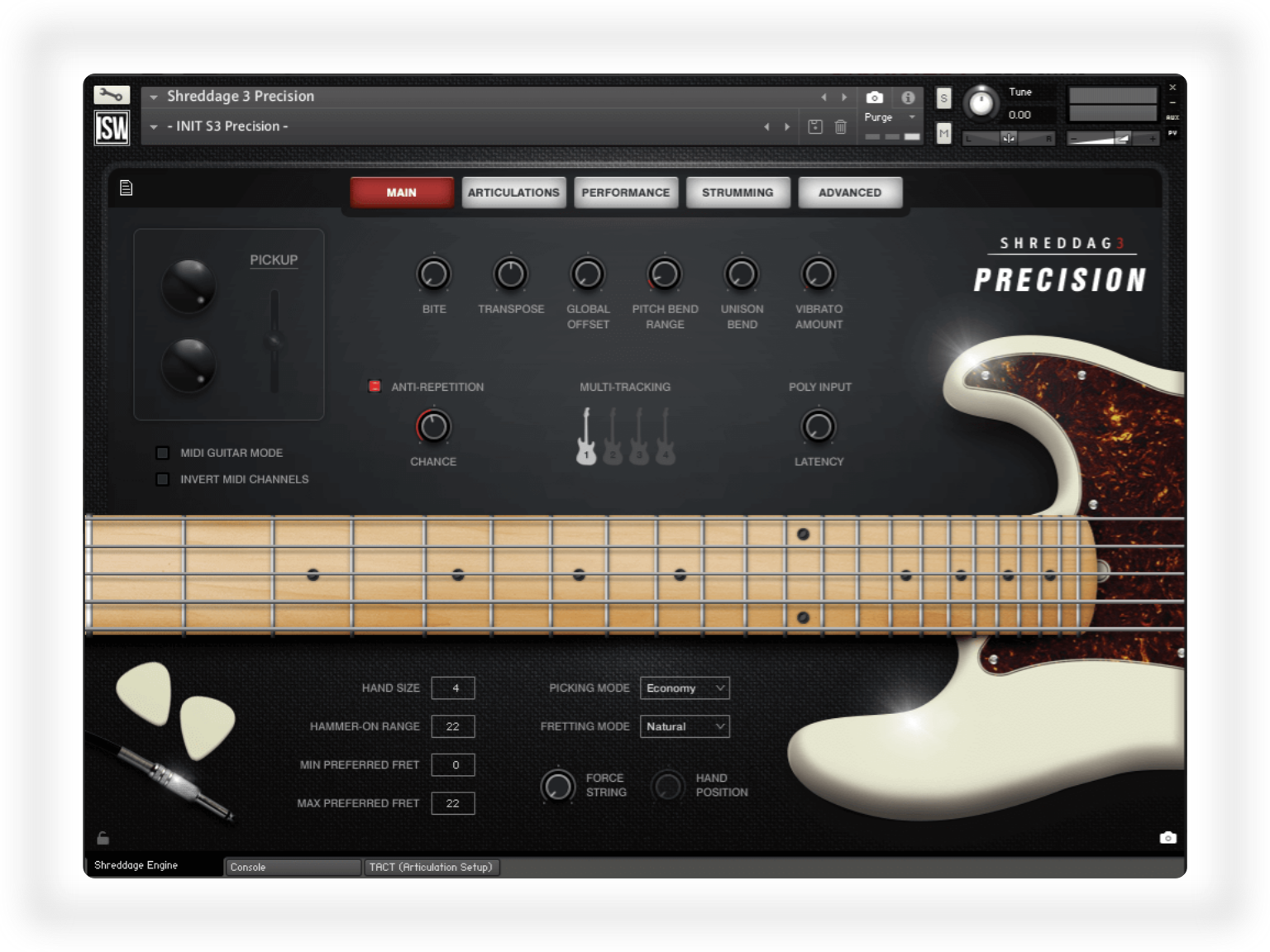The height and width of the screenshot is (952, 1270).
Task: Open the snapshot camera icon in header
Action: (x=874, y=98)
